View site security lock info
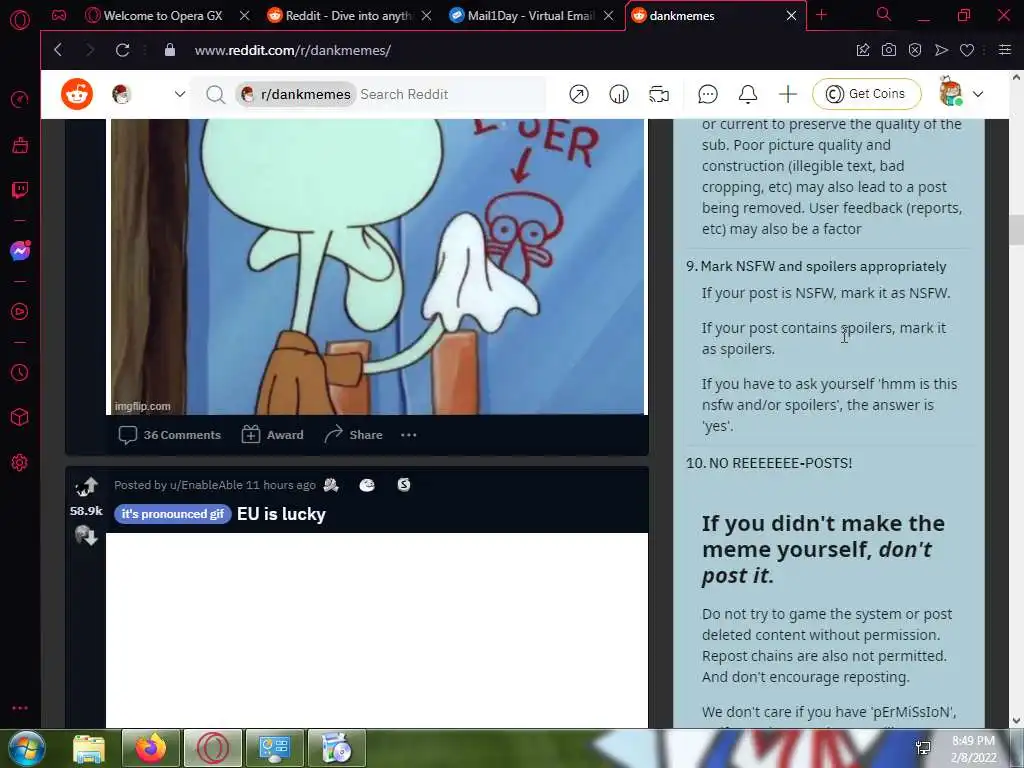 point(170,50)
